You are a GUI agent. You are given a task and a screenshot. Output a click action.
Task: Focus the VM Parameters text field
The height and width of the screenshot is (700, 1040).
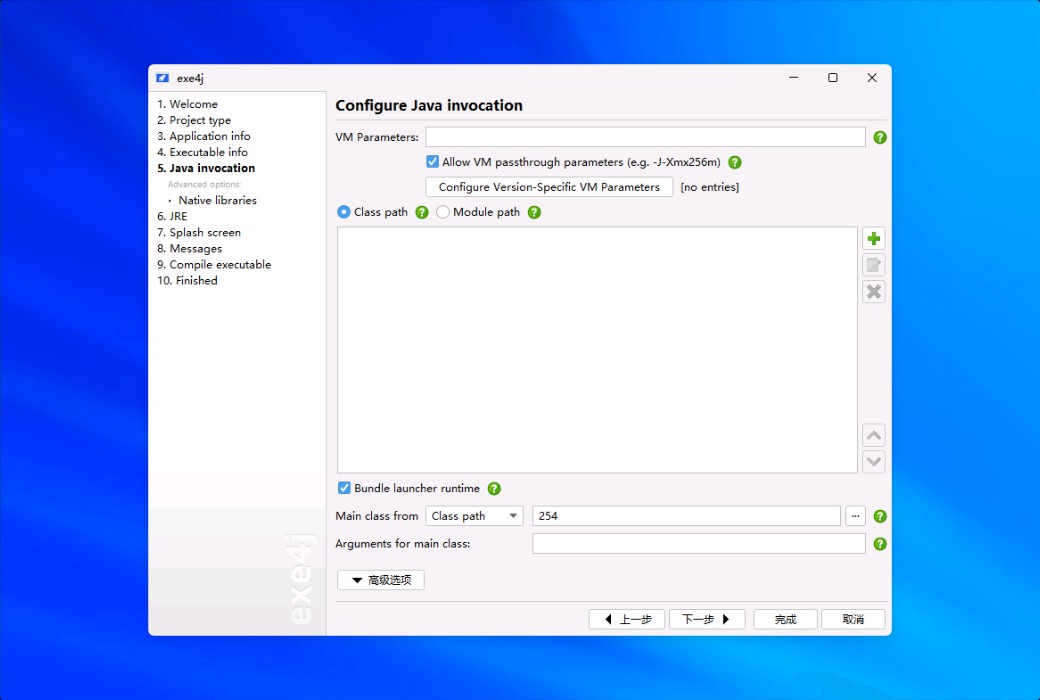click(x=645, y=137)
